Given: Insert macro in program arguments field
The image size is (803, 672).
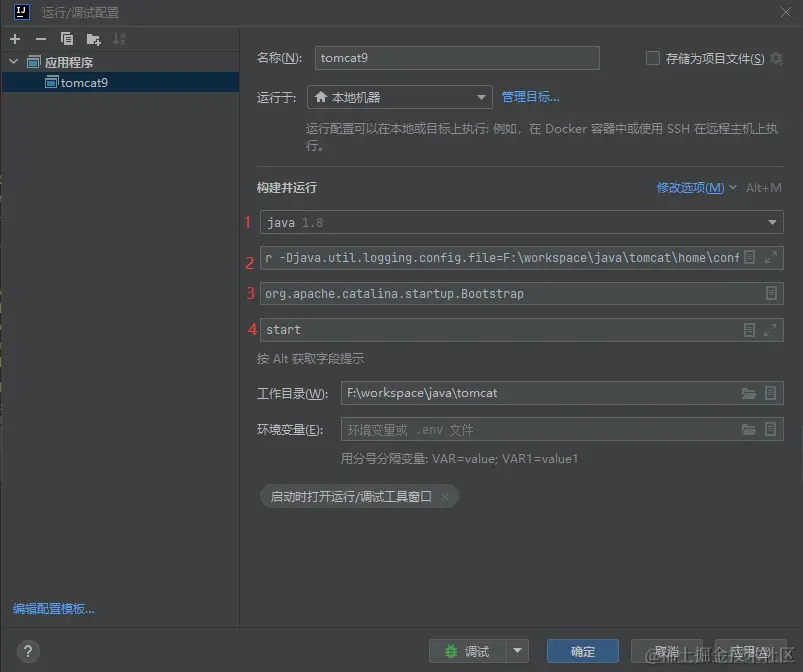Looking at the screenshot, I should click(749, 330).
